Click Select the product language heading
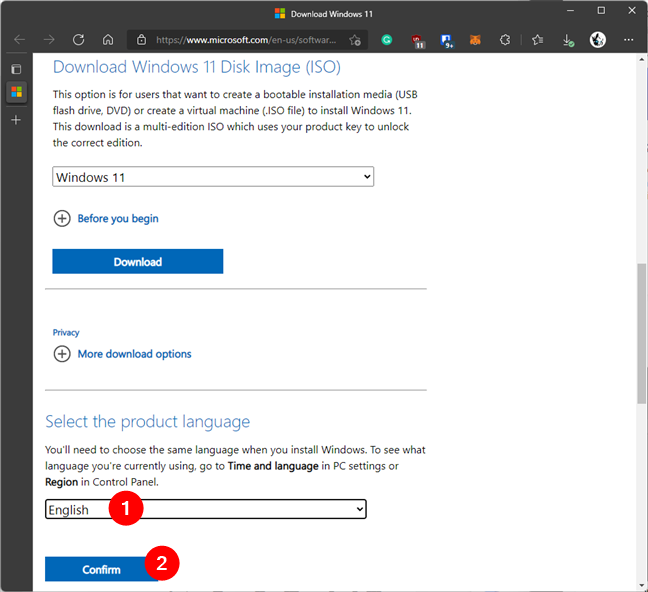This screenshot has height=592, width=648. coord(148,422)
